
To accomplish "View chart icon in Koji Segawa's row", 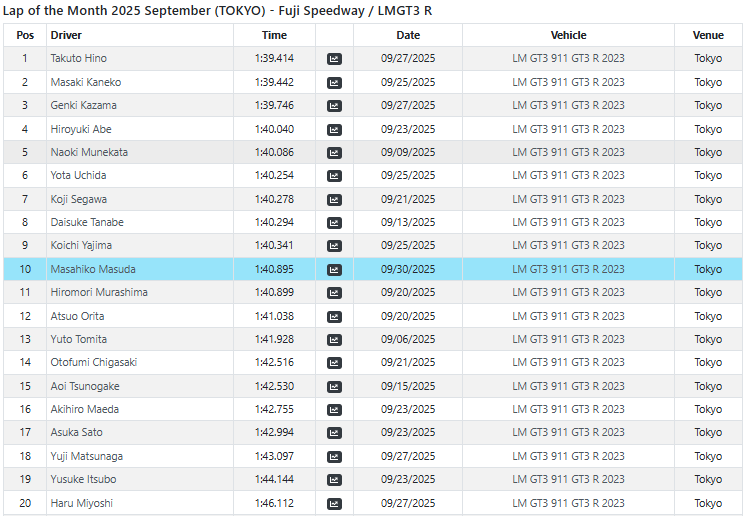I will (x=334, y=199).
